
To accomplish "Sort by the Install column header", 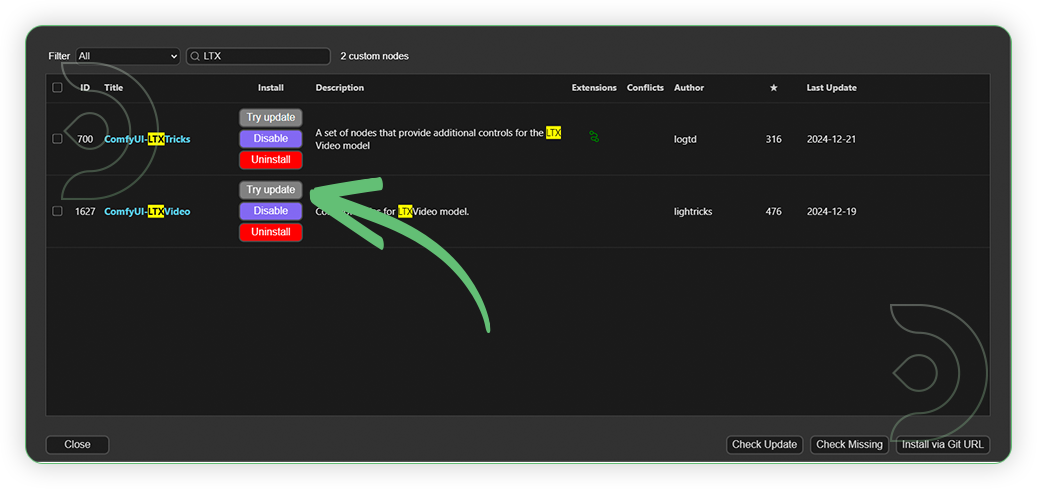I will tap(270, 88).
